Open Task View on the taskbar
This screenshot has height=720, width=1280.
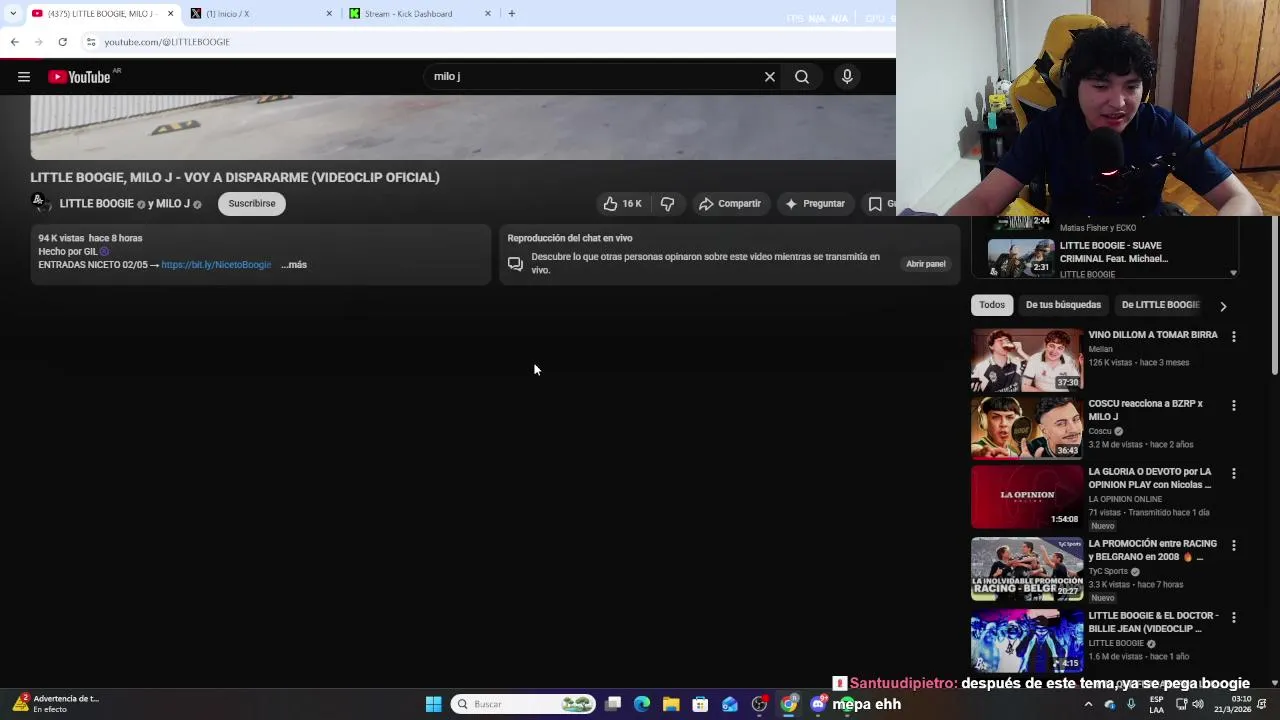click(x=613, y=704)
